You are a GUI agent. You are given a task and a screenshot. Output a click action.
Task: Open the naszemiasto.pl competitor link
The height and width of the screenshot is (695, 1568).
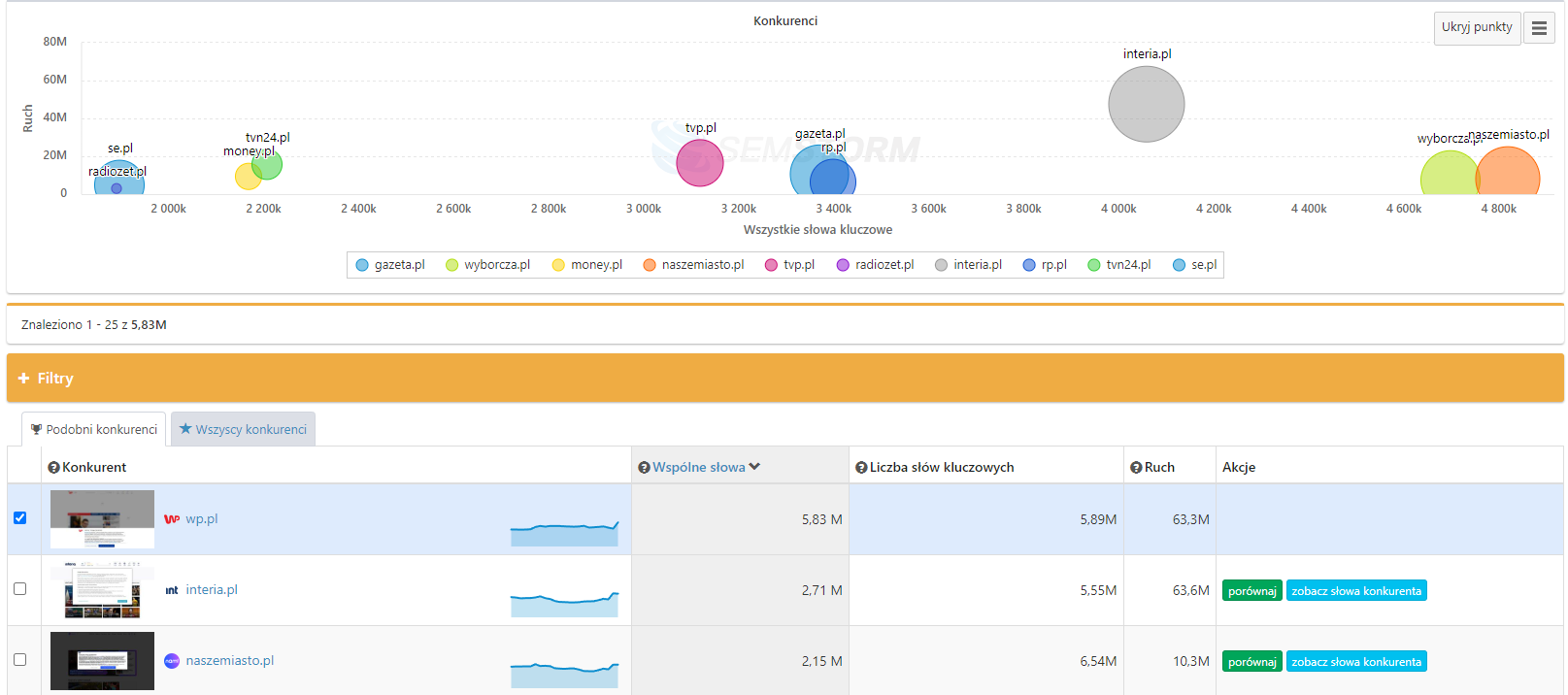point(230,661)
